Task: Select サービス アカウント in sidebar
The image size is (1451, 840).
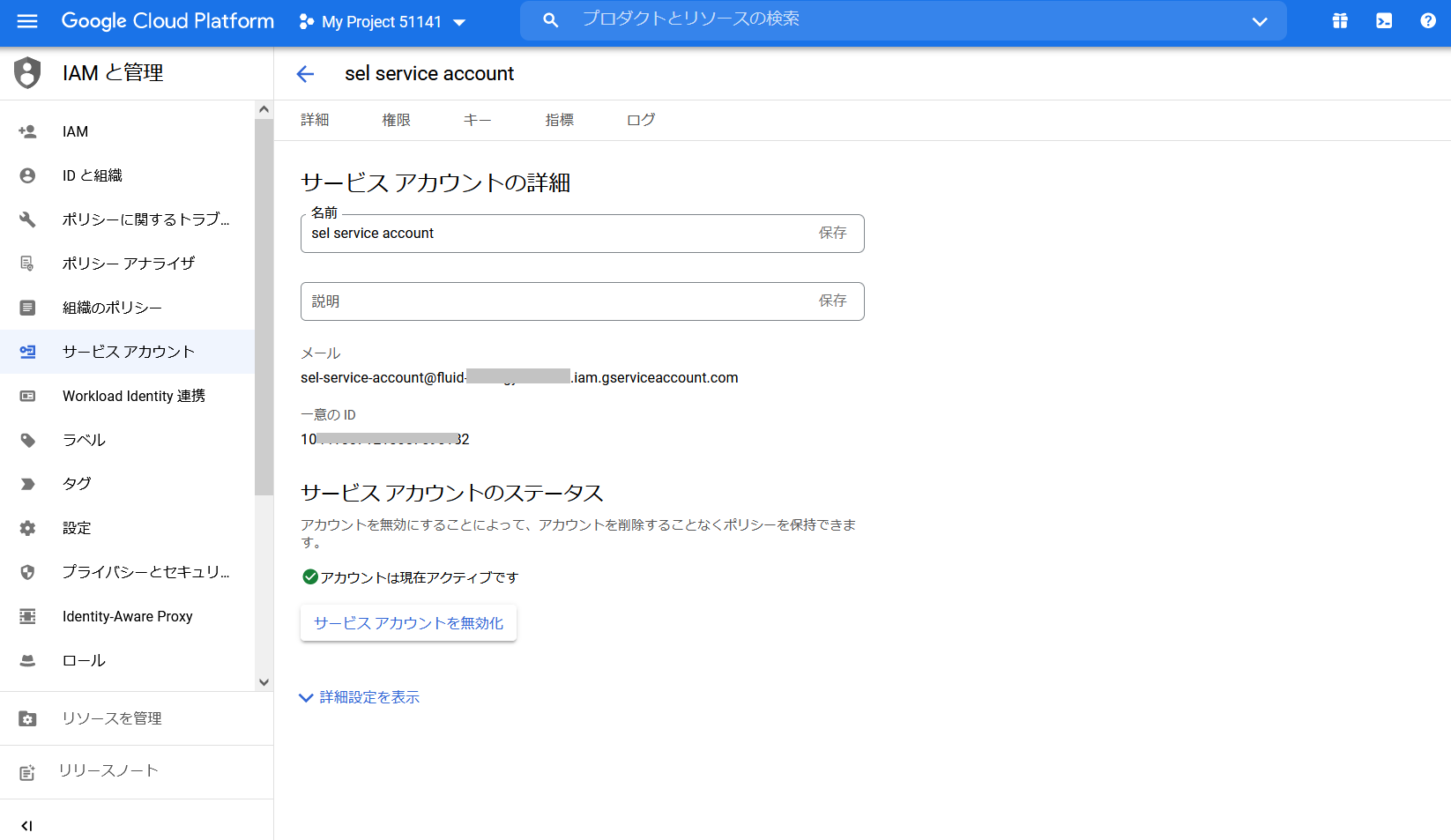Action: click(128, 352)
